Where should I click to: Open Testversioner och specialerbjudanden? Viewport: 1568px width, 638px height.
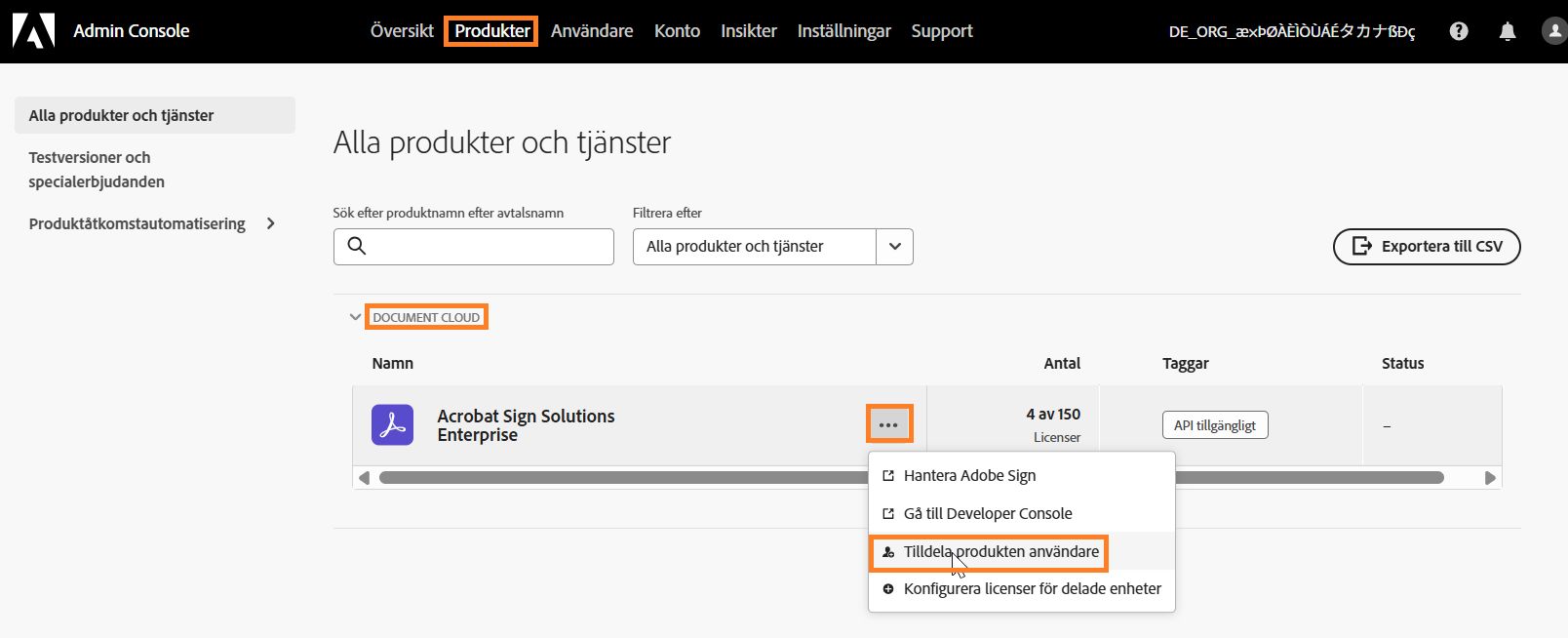[x=97, y=170]
